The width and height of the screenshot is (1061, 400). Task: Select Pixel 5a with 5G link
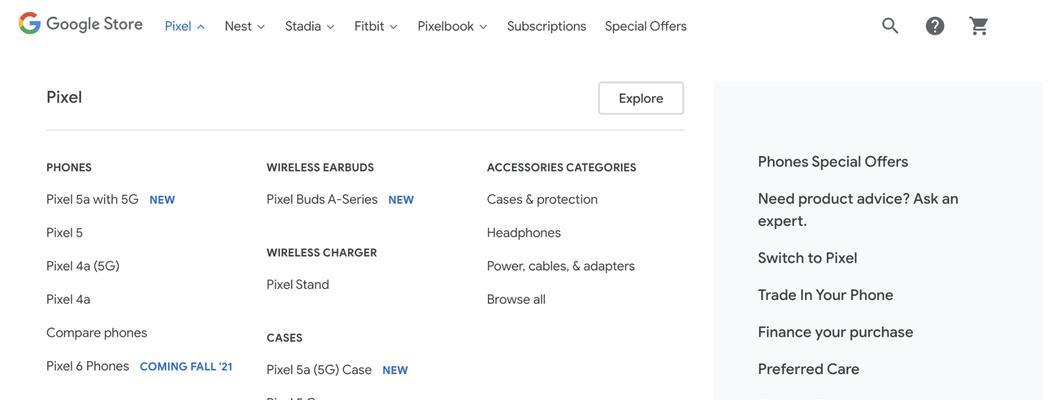(x=92, y=199)
